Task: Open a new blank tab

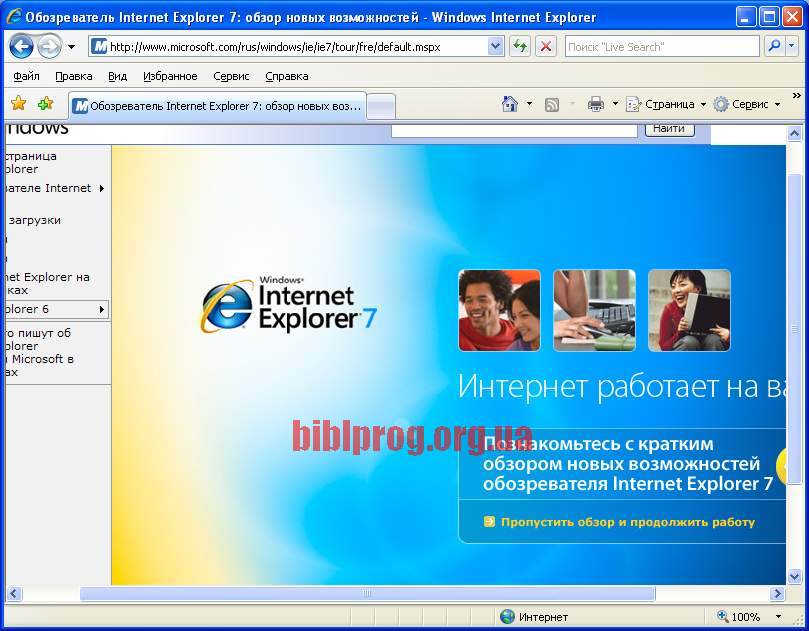Action: [381, 107]
